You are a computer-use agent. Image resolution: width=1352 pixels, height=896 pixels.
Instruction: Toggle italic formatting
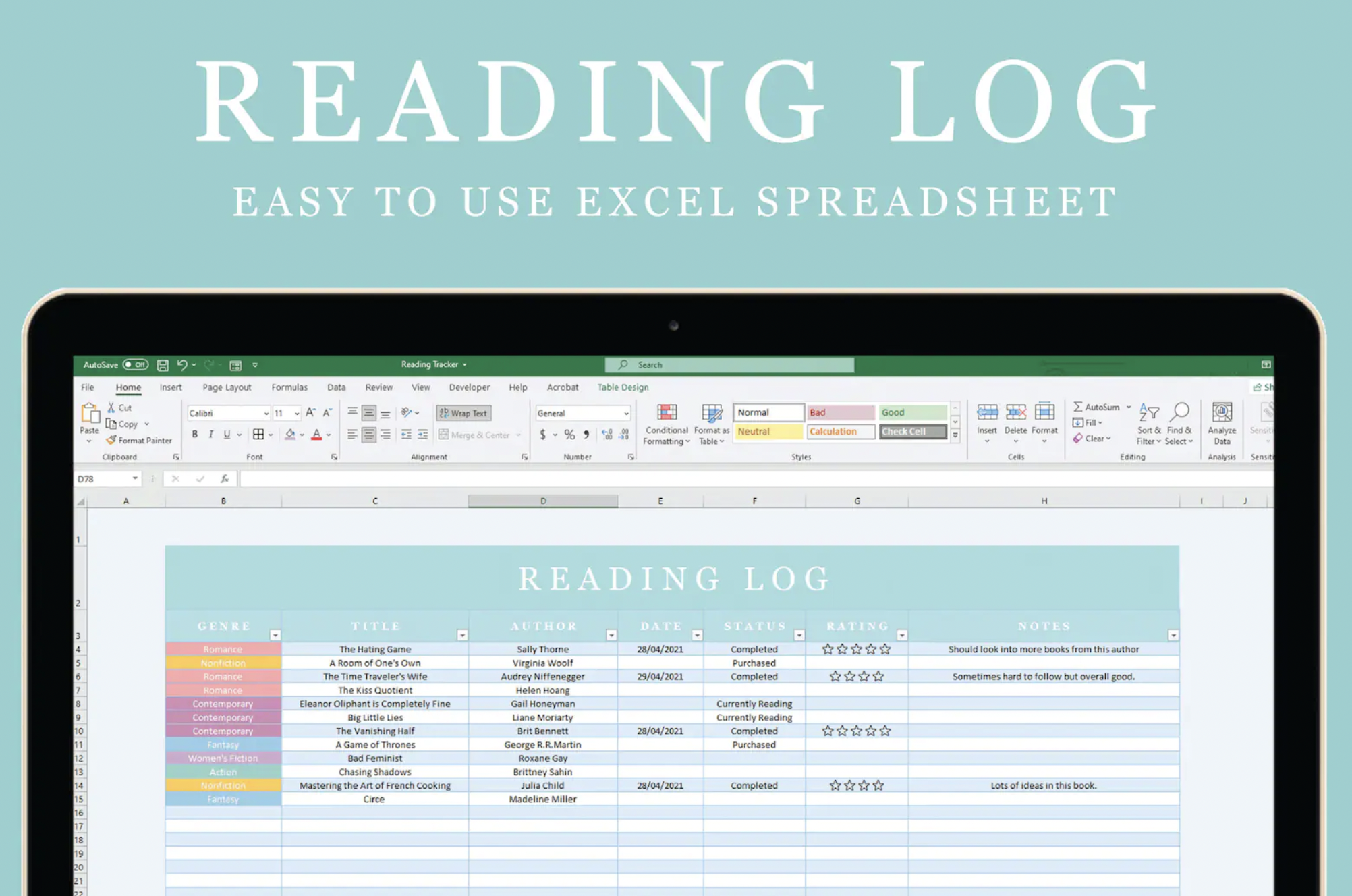210,435
